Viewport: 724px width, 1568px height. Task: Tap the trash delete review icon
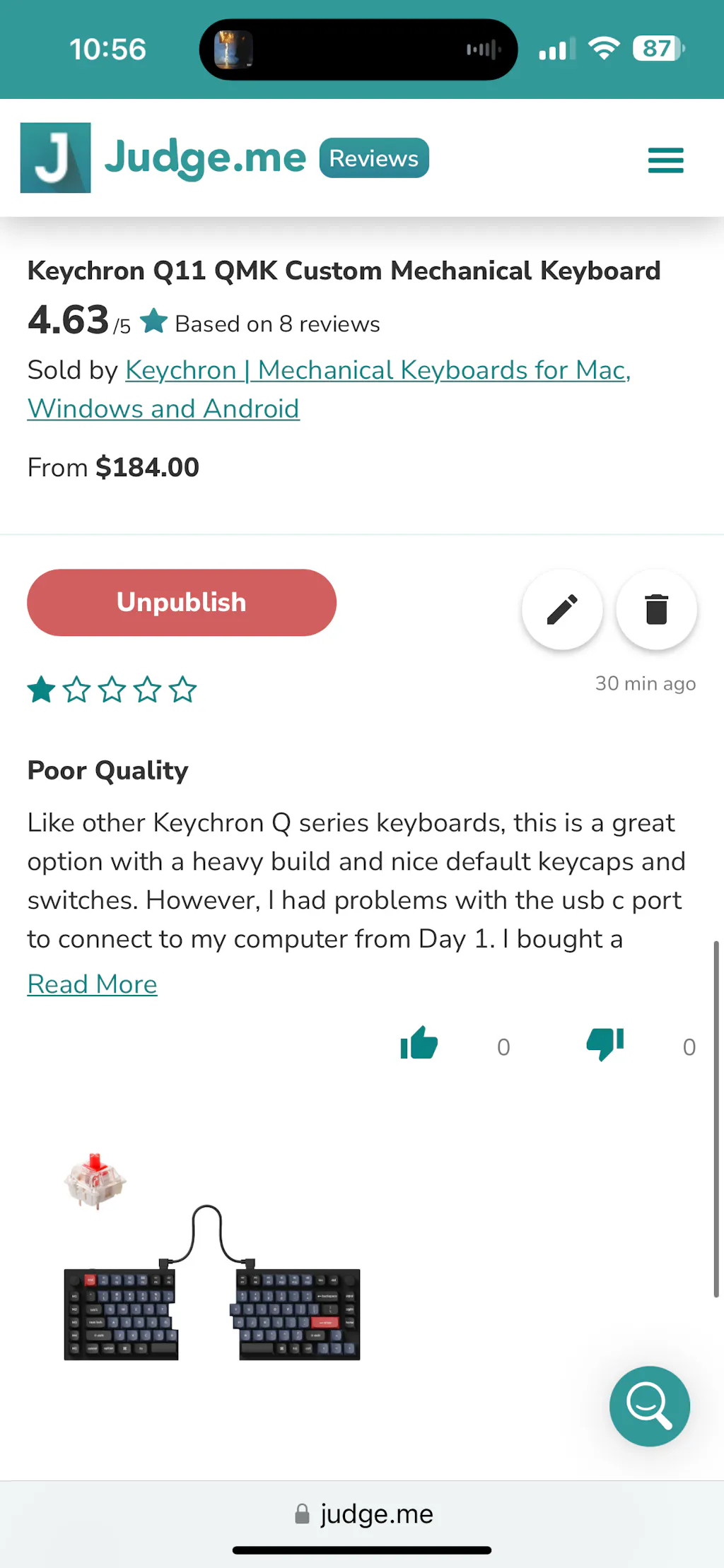click(x=656, y=609)
